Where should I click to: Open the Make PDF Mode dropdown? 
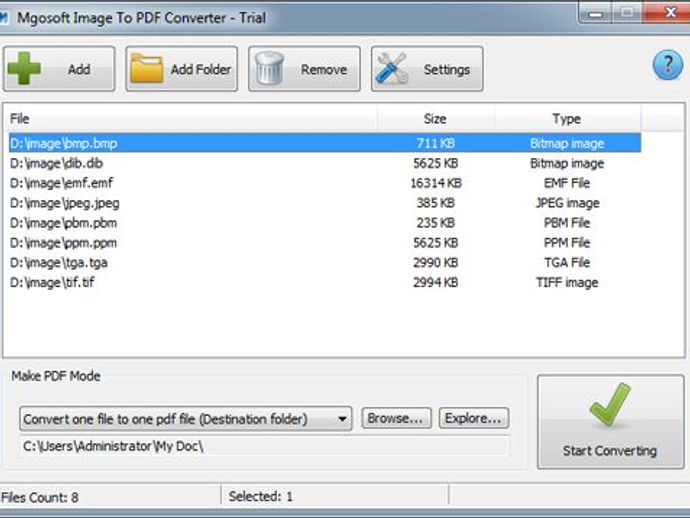(x=185, y=419)
